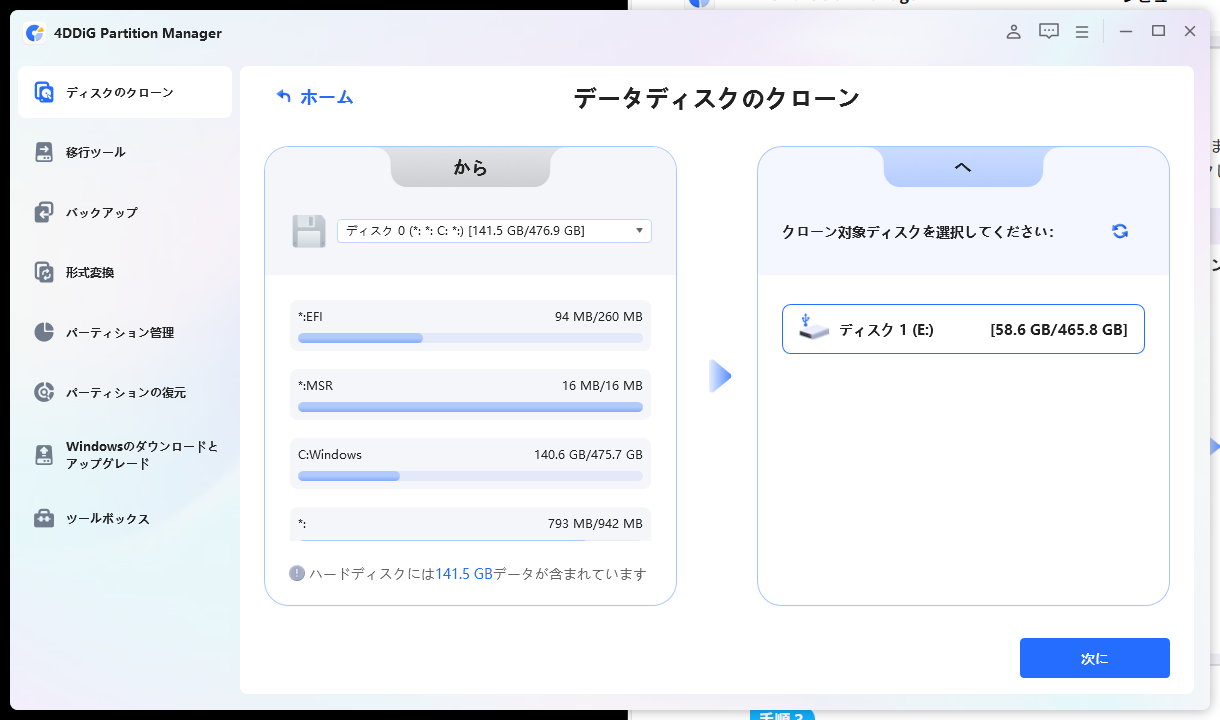The width and height of the screenshot is (1220, 720).
Task: Click the 4DDiG app logo
Action: pyautogui.click(x=35, y=33)
